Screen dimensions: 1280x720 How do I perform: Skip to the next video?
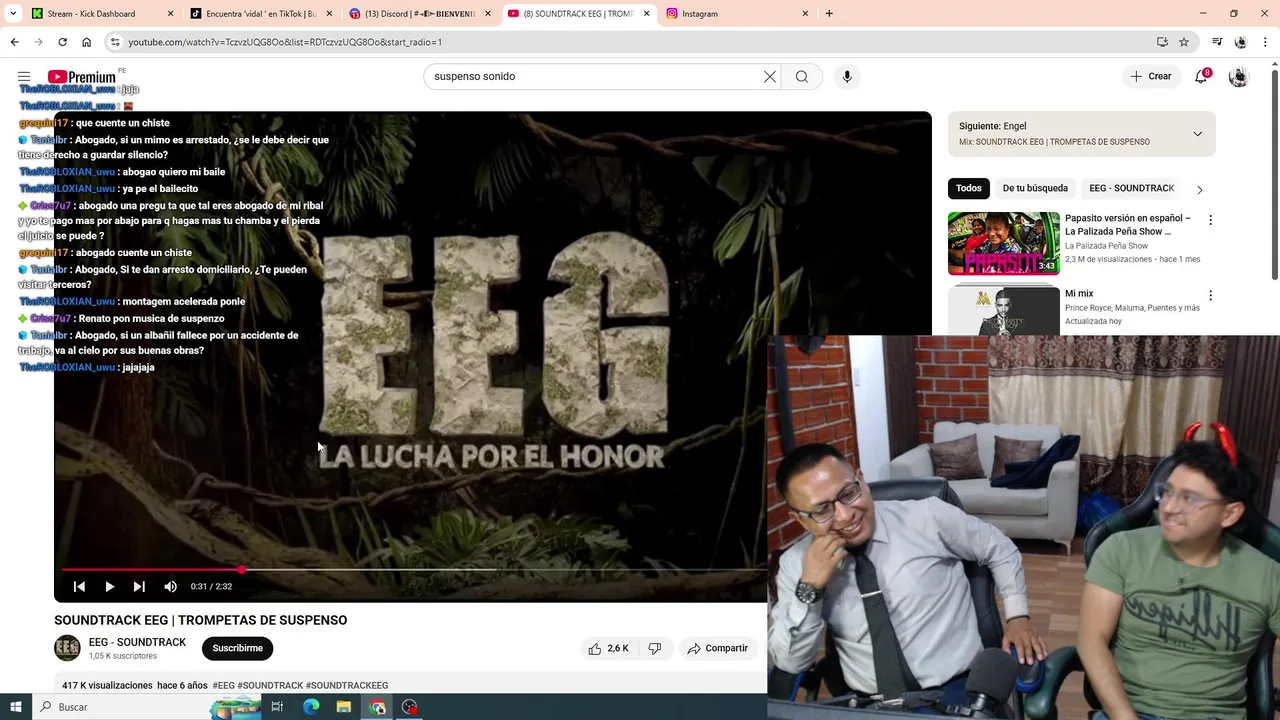pyautogui.click(x=139, y=587)
